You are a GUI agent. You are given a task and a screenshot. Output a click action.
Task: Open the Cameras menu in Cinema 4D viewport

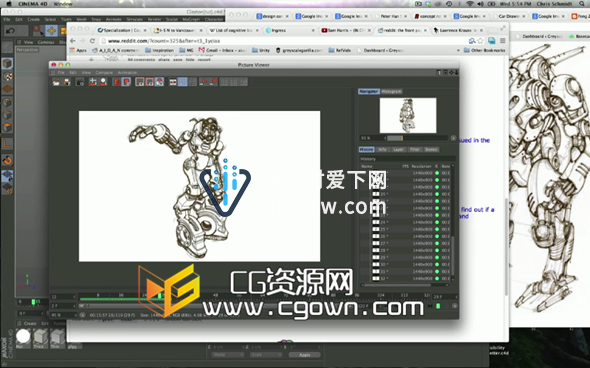coord(46,42)
